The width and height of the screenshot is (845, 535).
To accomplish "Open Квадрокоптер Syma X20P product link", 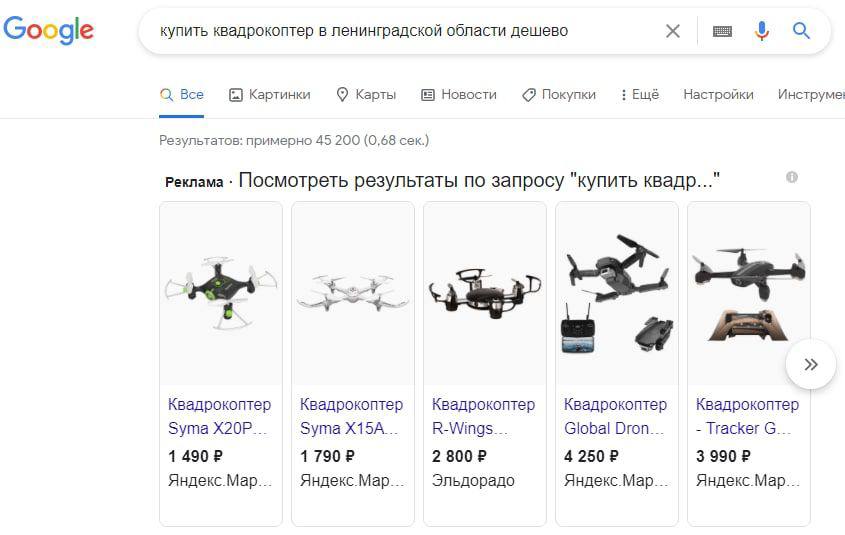I will [219, 416].
